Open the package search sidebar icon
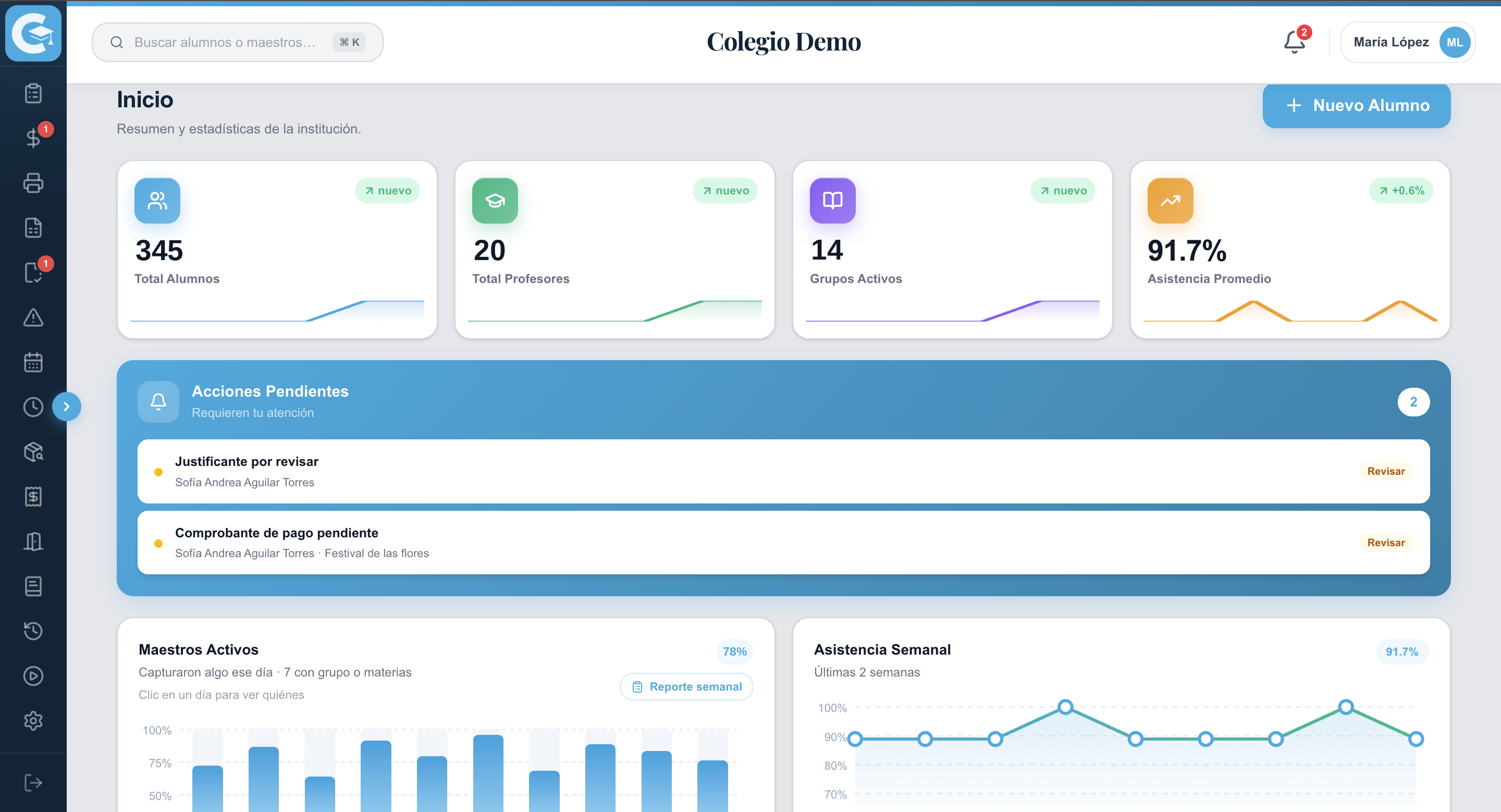 [33, 452]
